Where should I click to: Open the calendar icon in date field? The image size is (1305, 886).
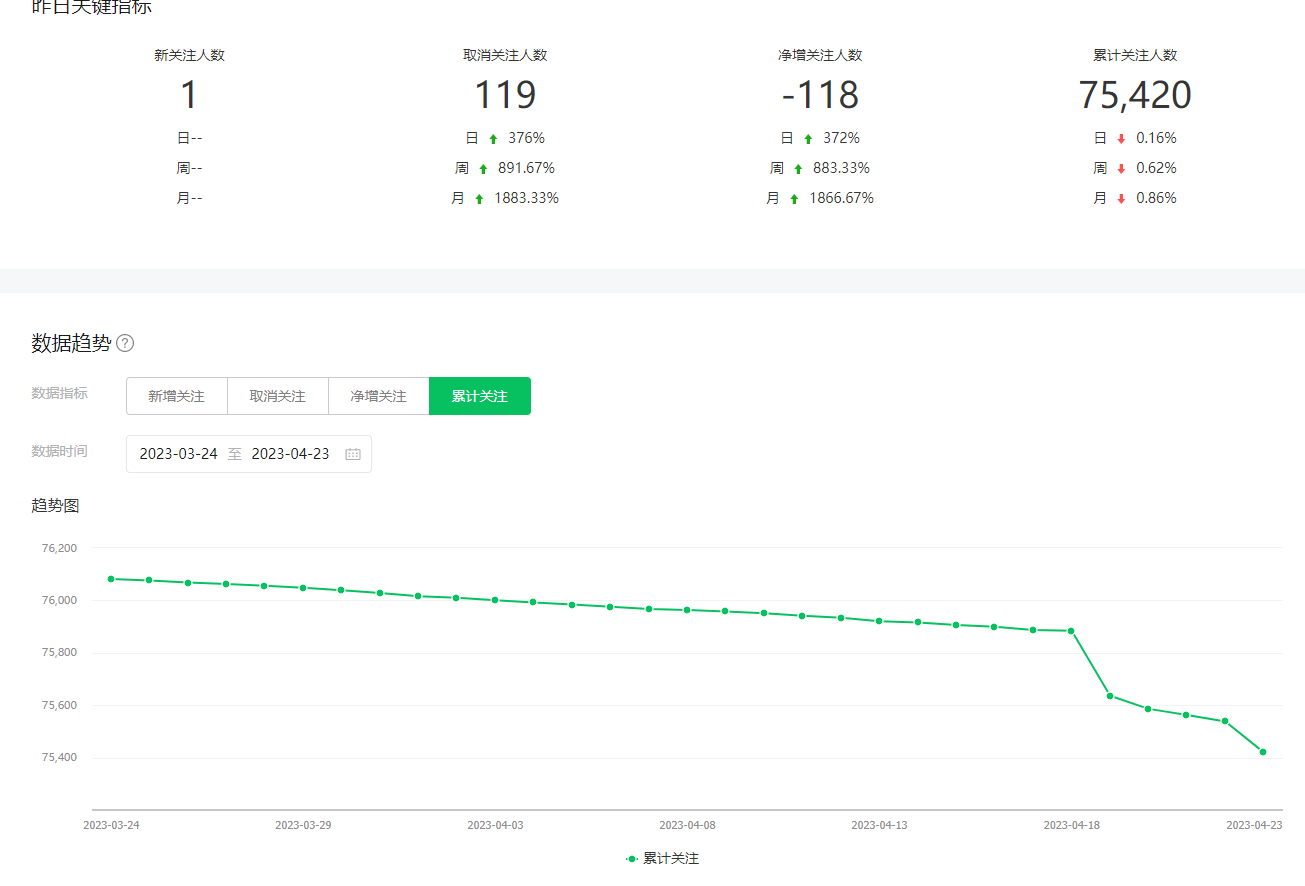pyautogui.click(x=353, y=454)
